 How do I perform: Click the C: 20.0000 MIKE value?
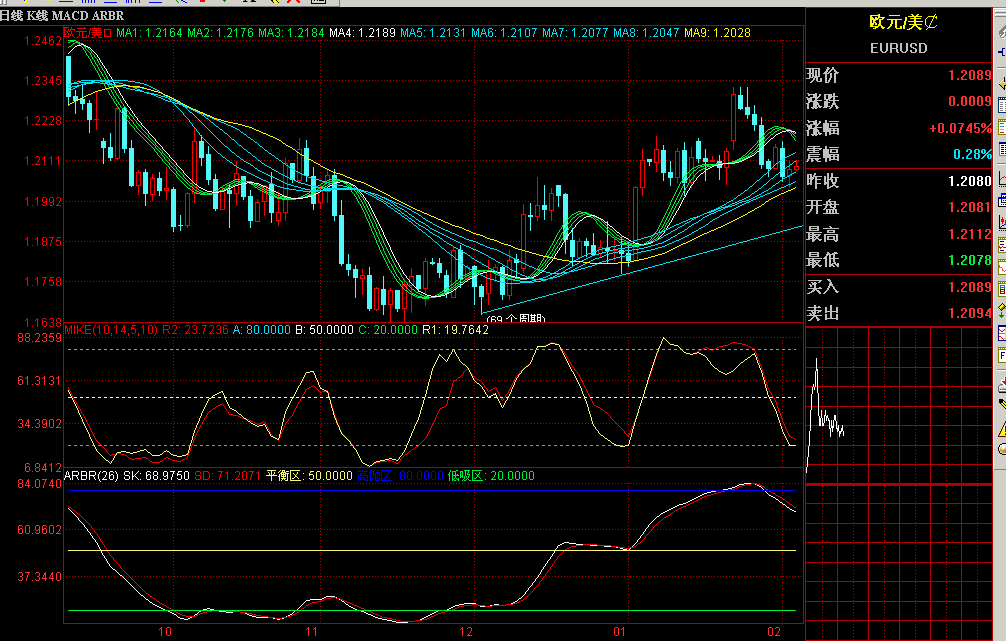coord(388,330)
